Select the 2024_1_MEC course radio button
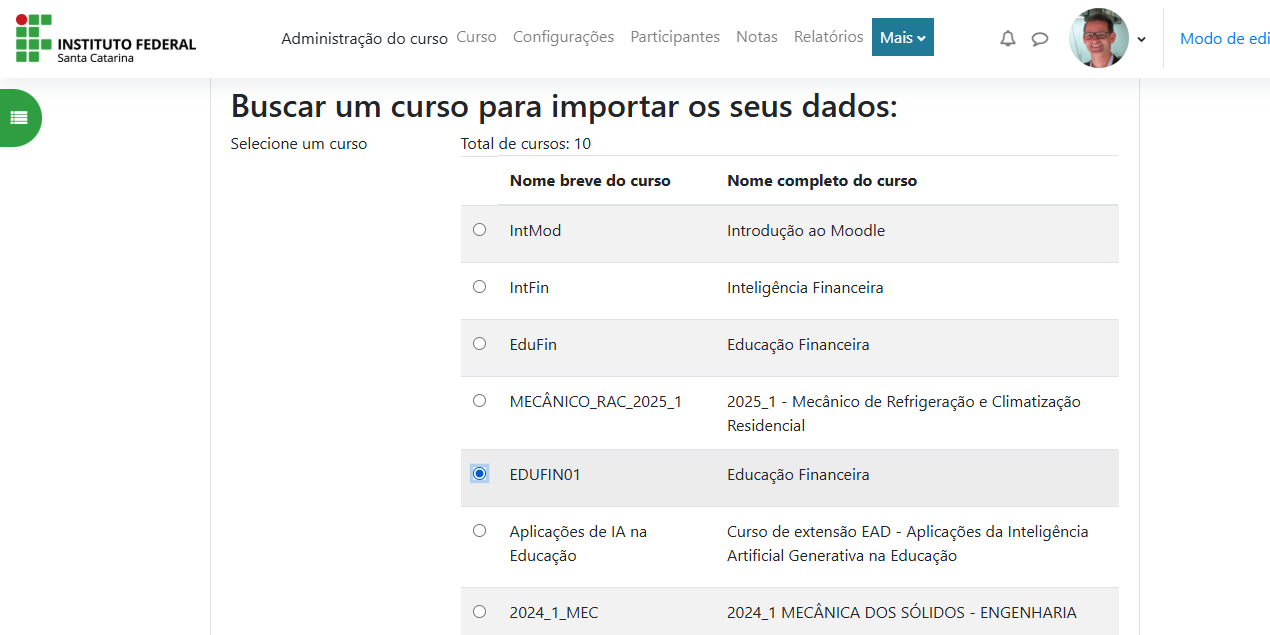1270x635 pixels. click(479, 612)
